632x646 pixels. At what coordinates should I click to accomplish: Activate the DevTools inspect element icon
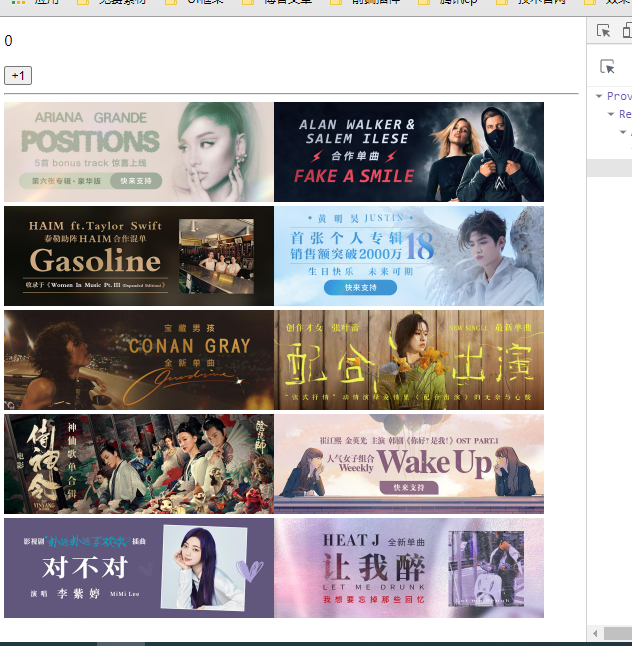point(604,31)
